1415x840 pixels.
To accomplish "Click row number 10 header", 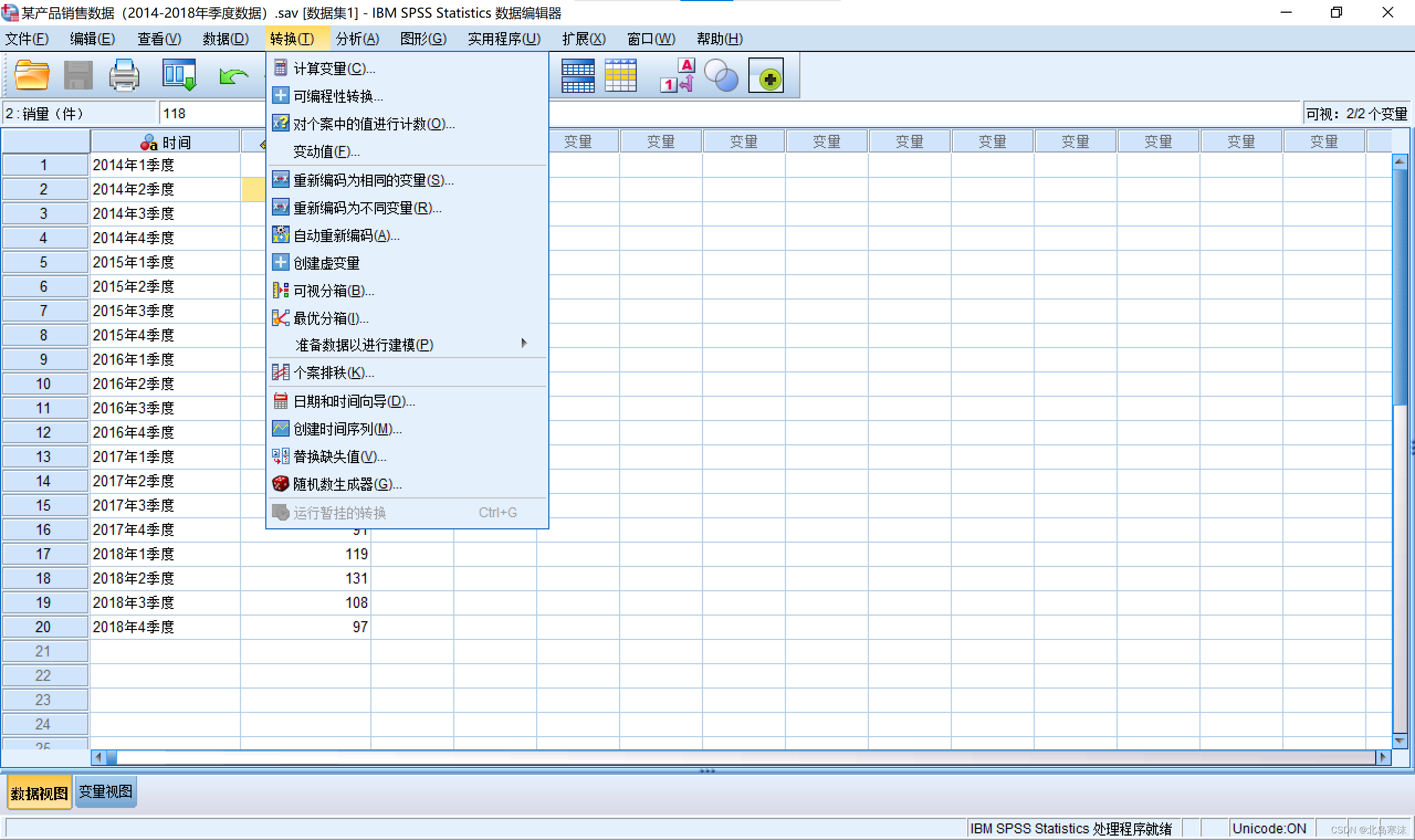I will pos(44,384).
